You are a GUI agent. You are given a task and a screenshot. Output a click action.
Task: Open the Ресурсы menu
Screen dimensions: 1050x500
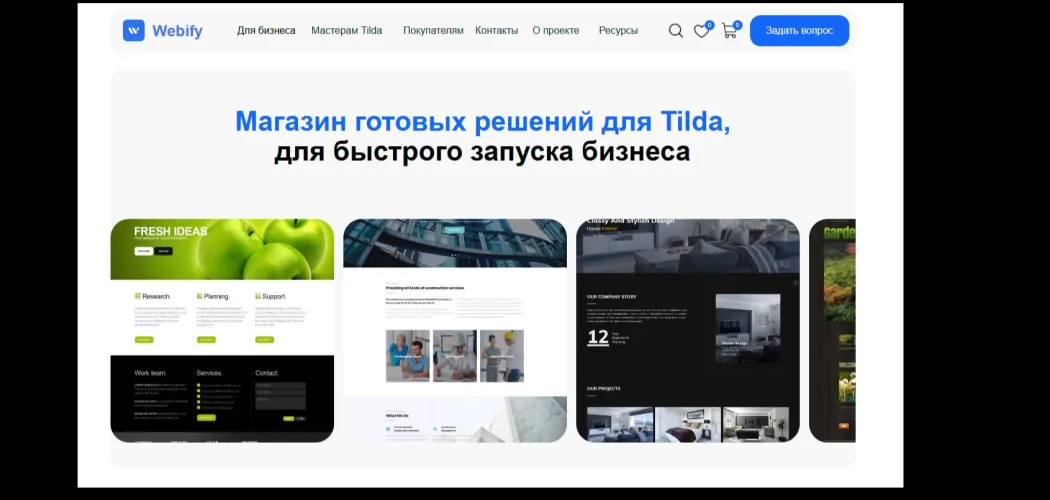[x=618, y=30]
